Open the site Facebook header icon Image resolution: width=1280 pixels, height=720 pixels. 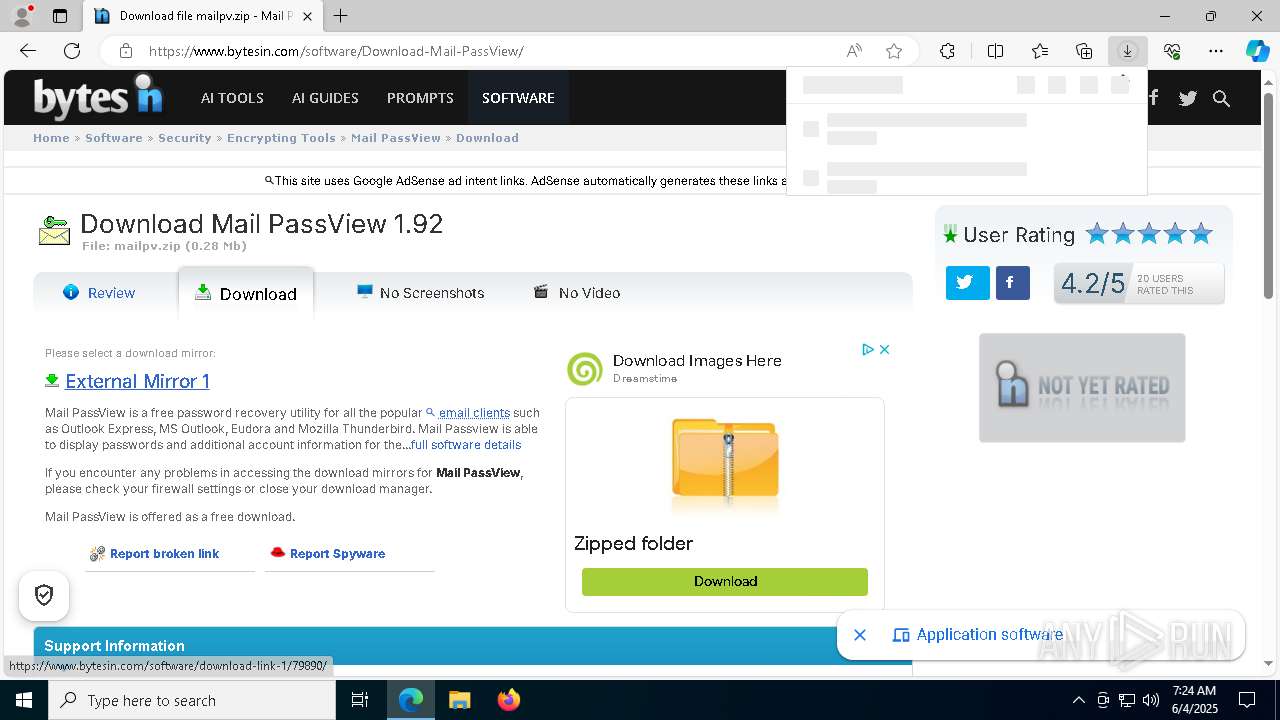[x=1154, y=97]
